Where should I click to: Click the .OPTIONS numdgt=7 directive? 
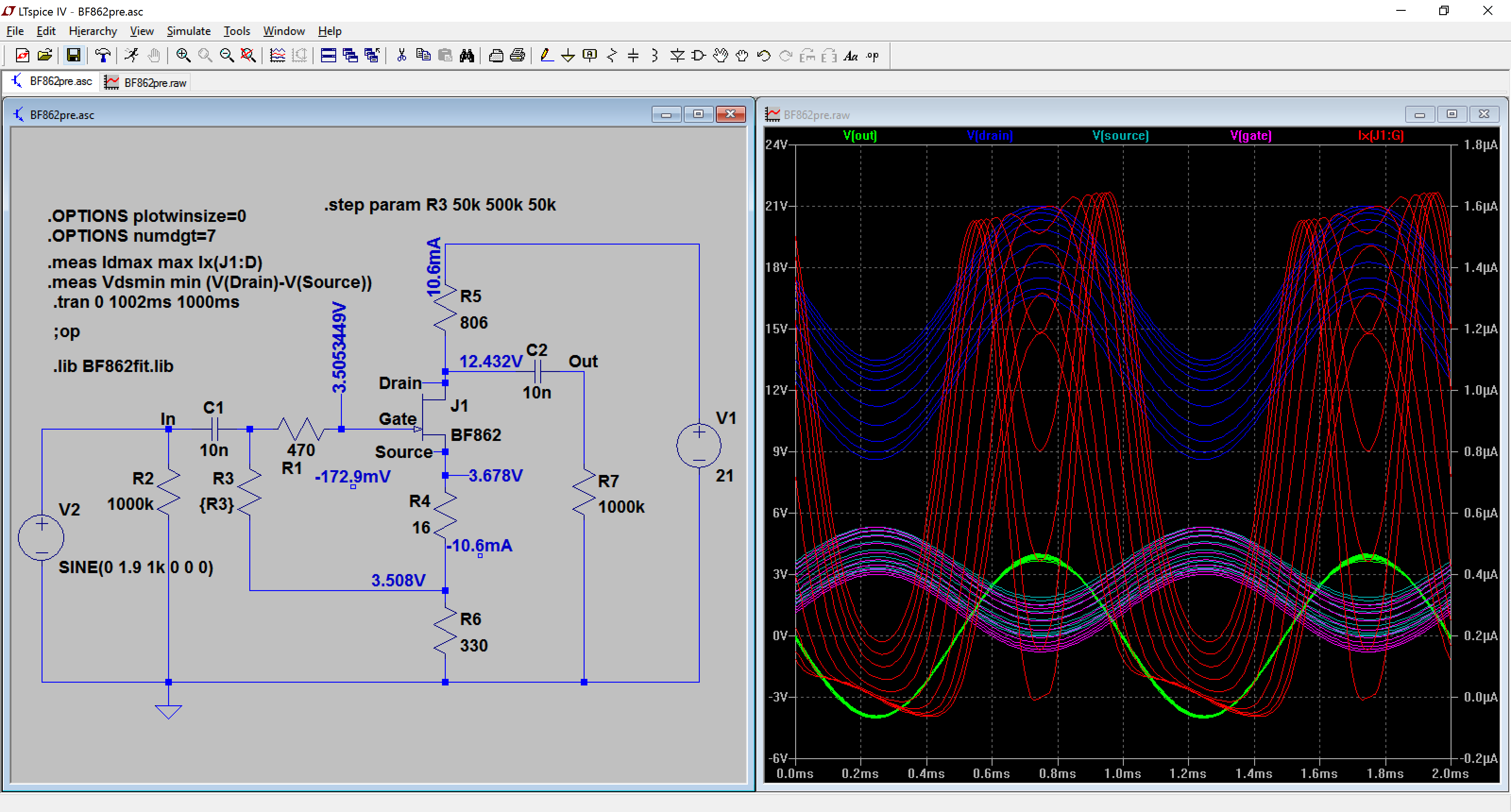(x=131, y=236)
